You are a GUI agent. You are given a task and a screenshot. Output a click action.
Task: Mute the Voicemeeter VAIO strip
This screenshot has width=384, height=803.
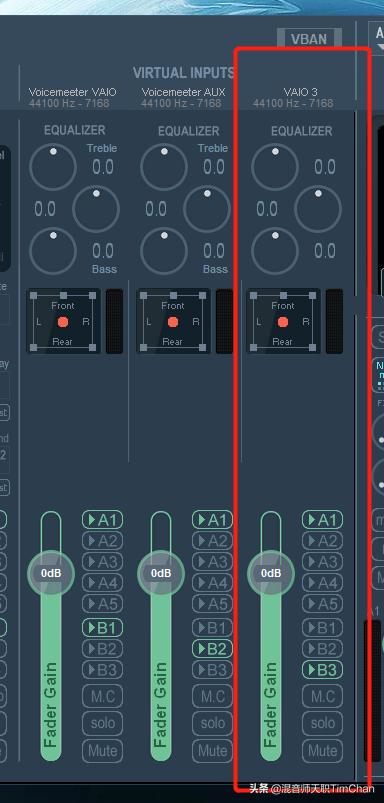tap(102, 751)
